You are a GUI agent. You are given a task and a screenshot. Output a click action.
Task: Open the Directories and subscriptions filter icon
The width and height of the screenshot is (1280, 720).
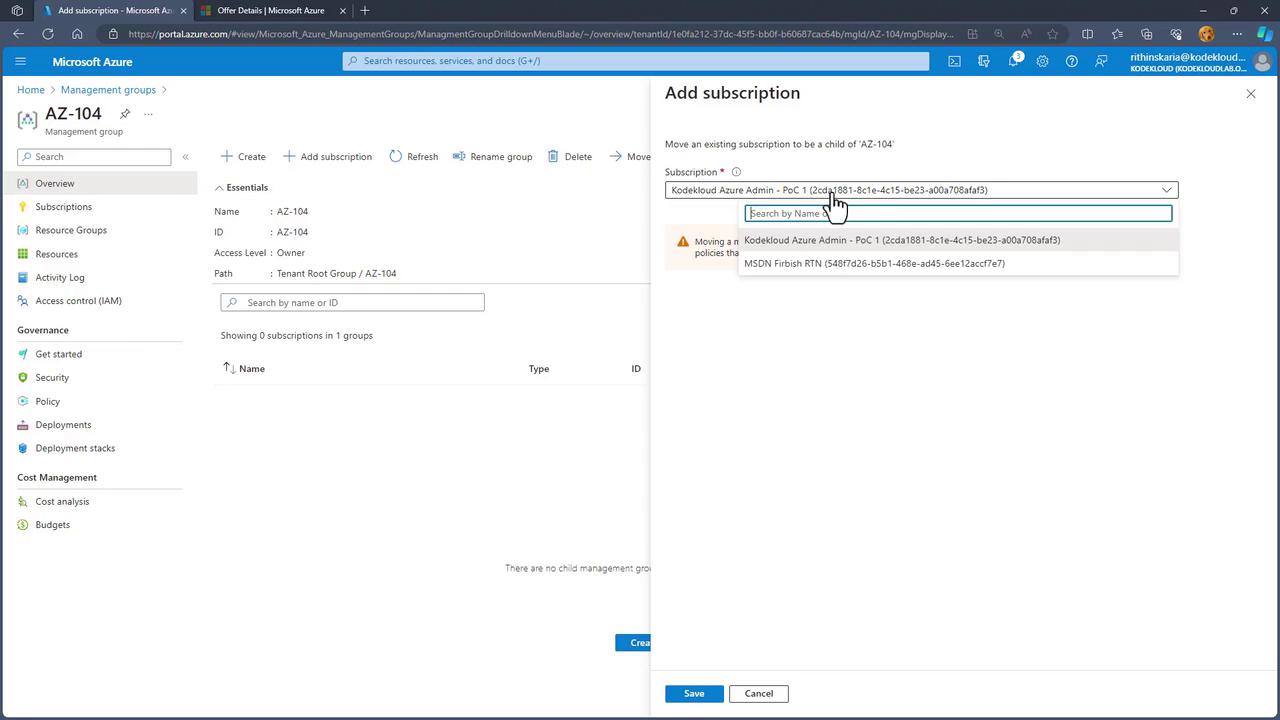click(984, 61)
